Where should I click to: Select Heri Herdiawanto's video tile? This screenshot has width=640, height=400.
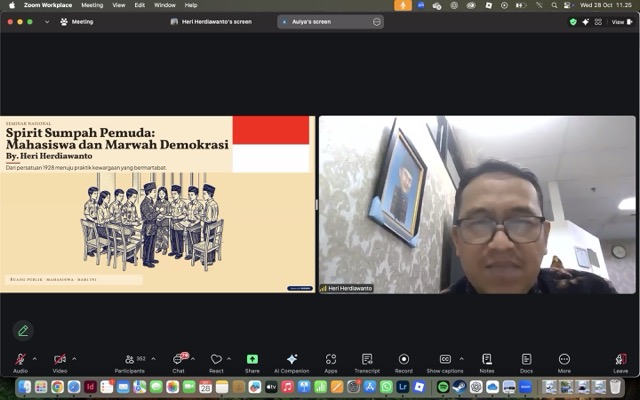pyautogui.click(x=477, y=204)
